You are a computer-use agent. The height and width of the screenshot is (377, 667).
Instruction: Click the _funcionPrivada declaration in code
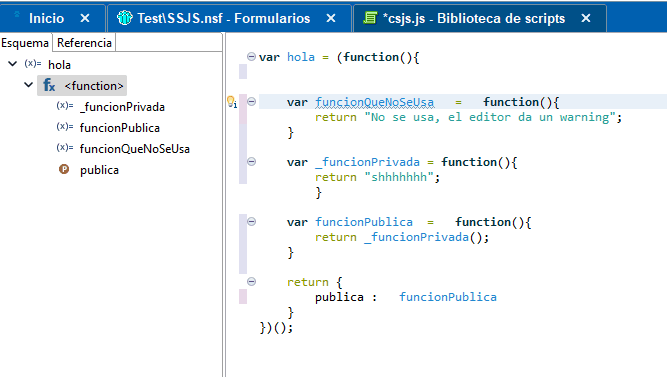[368, 162]
